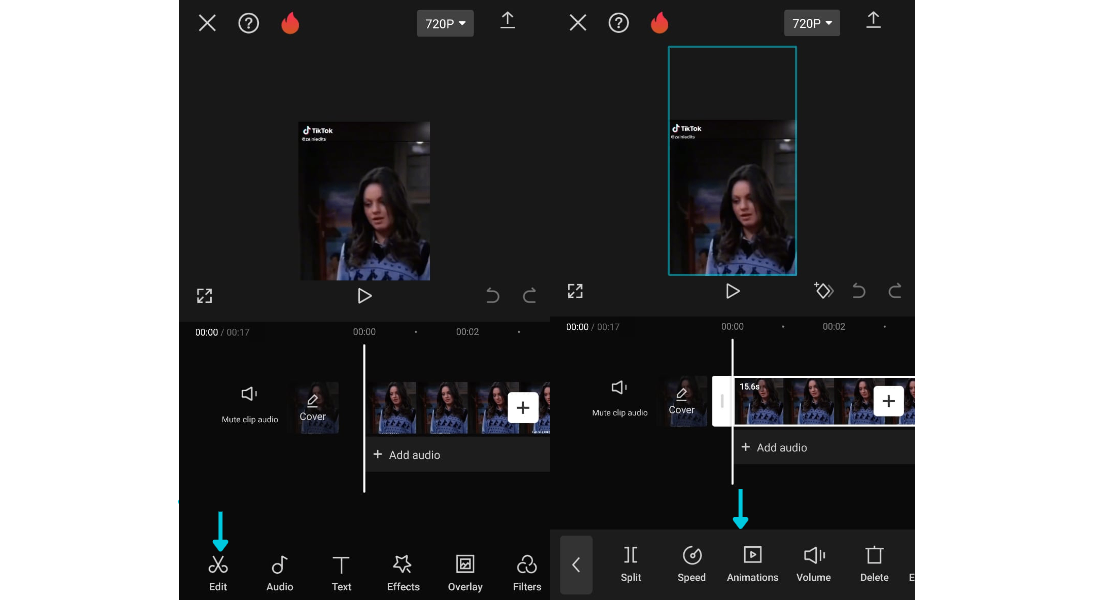Go back using left chevron in right screen
Viewport: 1100px width, 600px height.
[576, 564]
